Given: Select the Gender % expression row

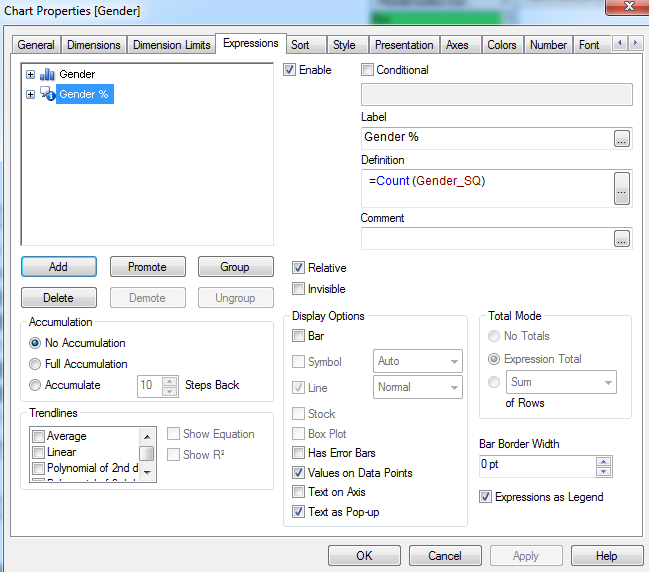Looking at the screenshot, I should click(x=84, y=94).
